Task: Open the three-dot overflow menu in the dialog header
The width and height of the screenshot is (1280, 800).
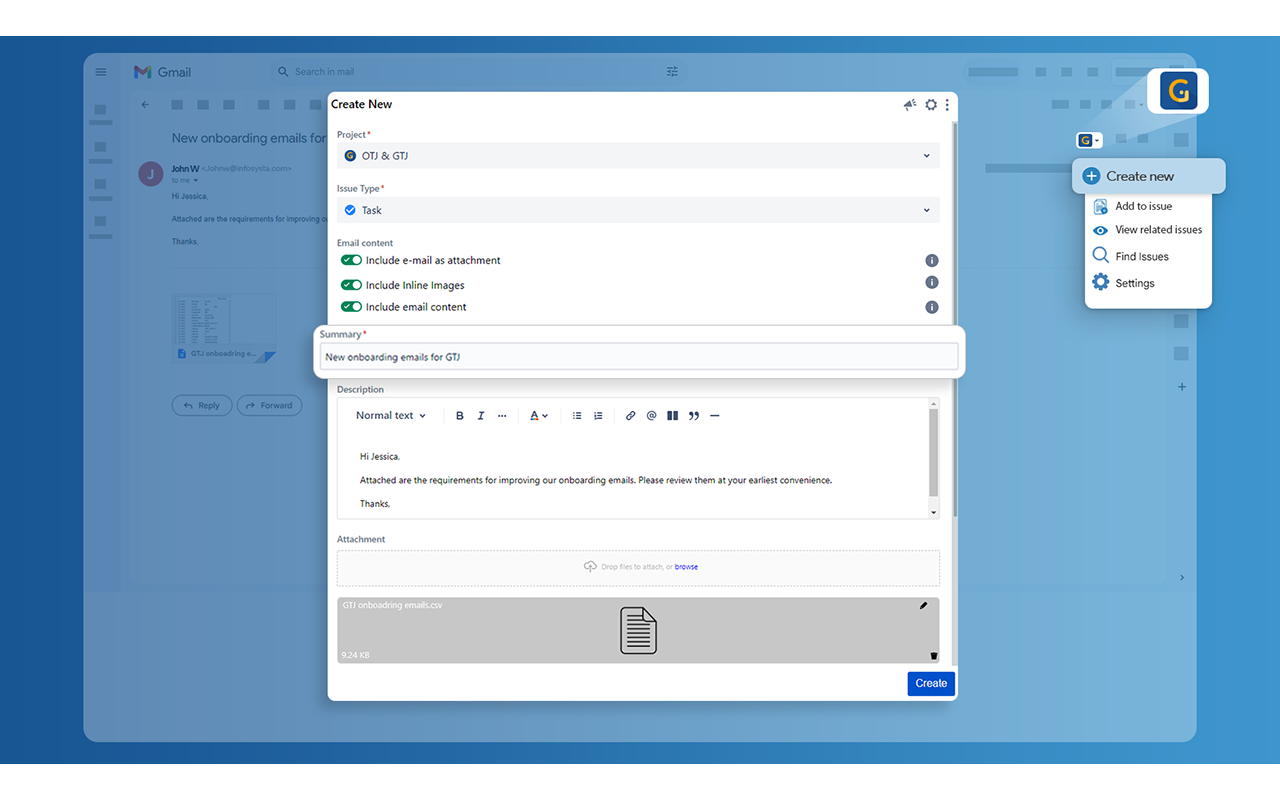Action: [x=947, y=104]
